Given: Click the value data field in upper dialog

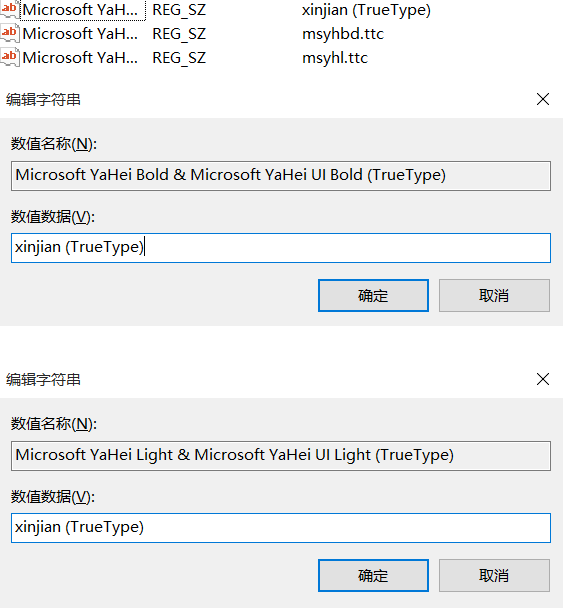Looking at the screenshot, I should [281, 248].
